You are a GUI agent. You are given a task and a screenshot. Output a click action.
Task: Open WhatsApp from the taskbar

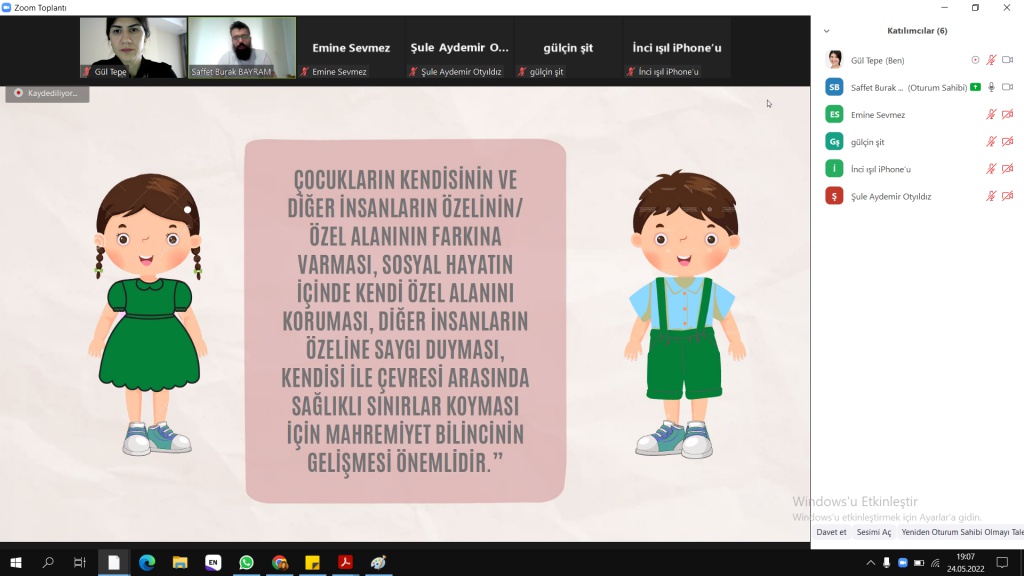point(246,563)
